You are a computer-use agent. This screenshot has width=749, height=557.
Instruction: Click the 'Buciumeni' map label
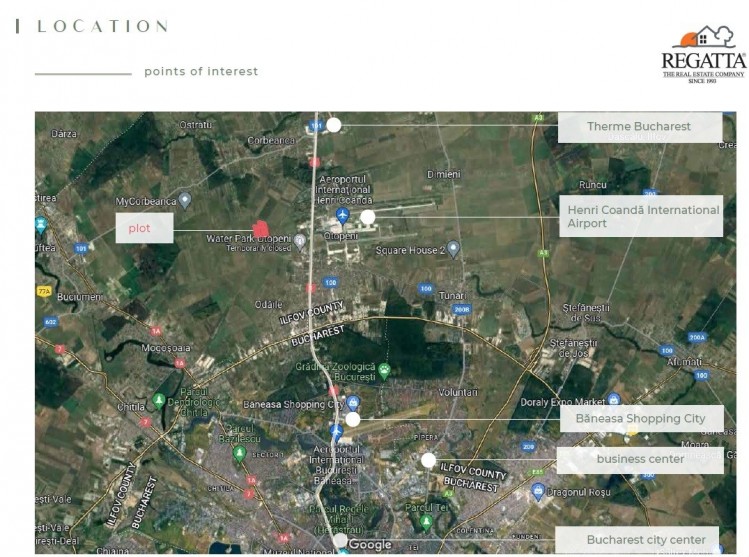[79, 297]
